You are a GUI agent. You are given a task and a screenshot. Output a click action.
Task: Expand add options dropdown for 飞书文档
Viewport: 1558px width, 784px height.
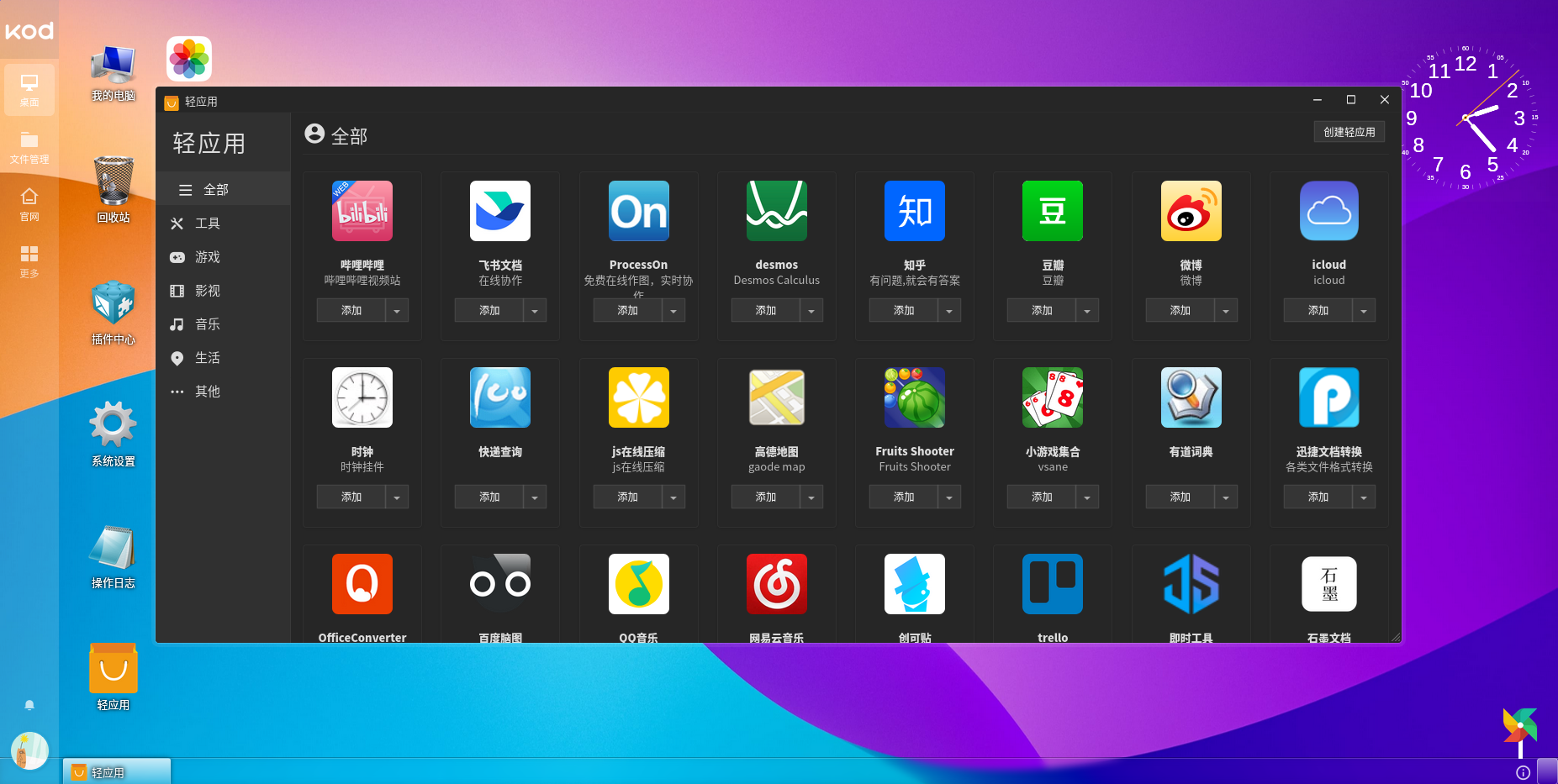[535, 311]
